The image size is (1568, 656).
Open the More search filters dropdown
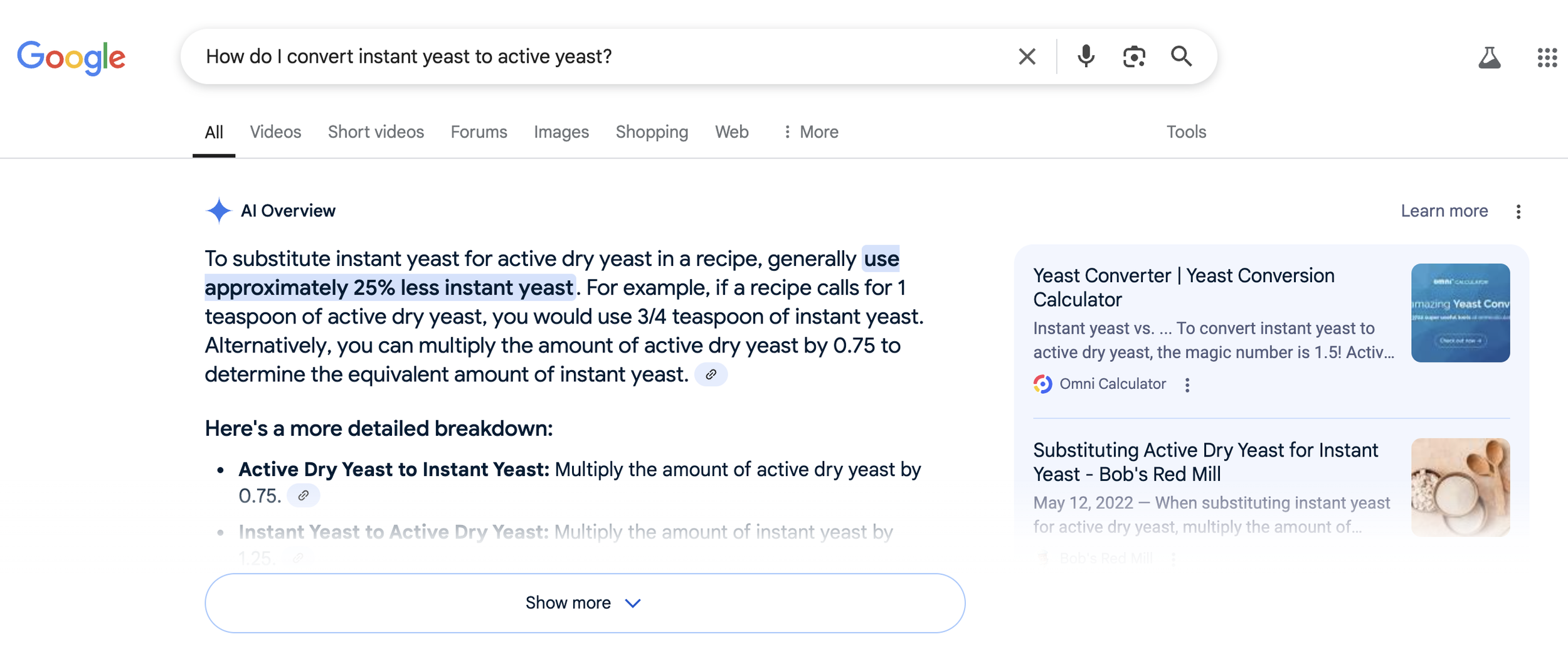[810, 132]
